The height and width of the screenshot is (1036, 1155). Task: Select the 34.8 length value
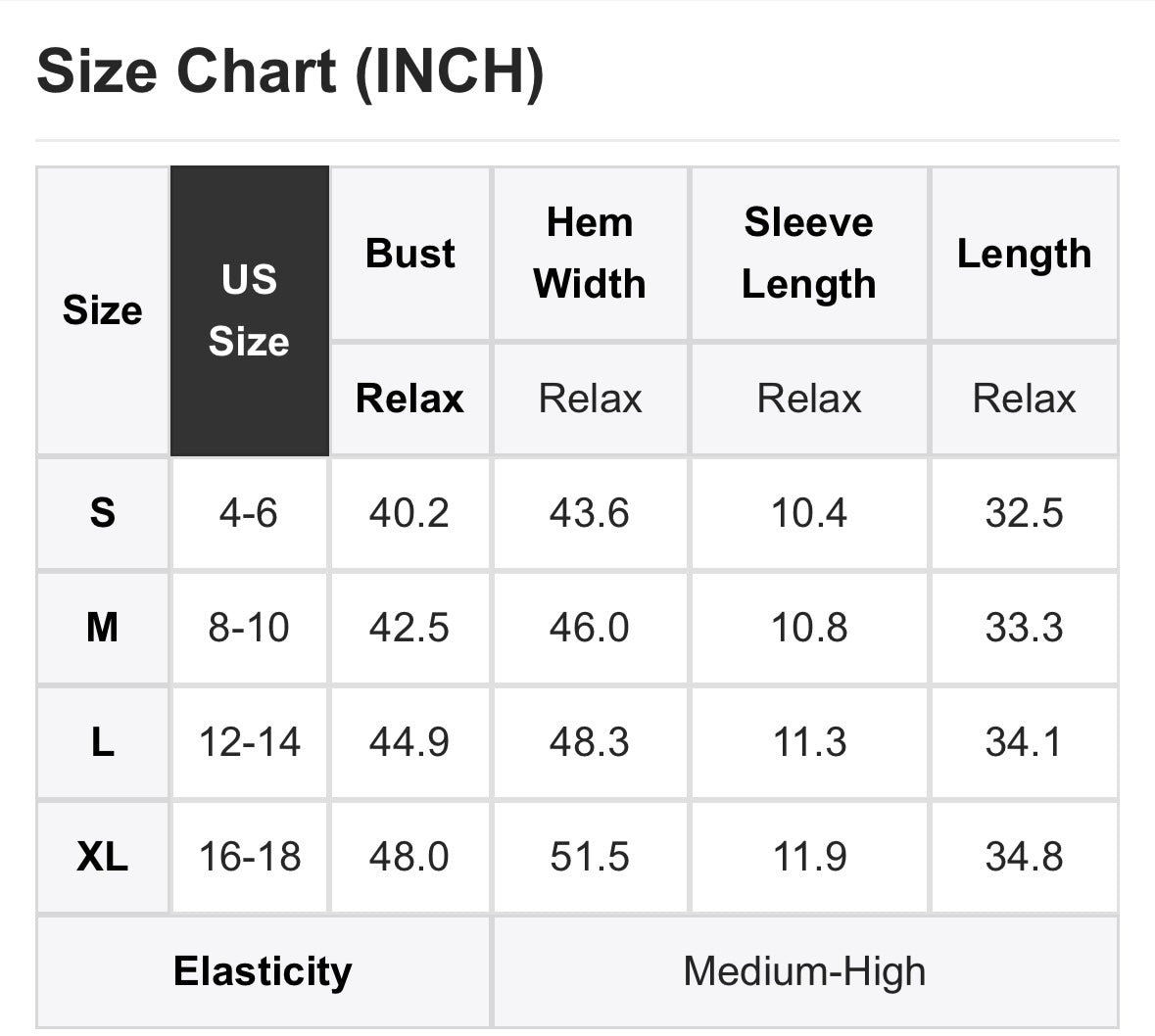coord(1025,857)
